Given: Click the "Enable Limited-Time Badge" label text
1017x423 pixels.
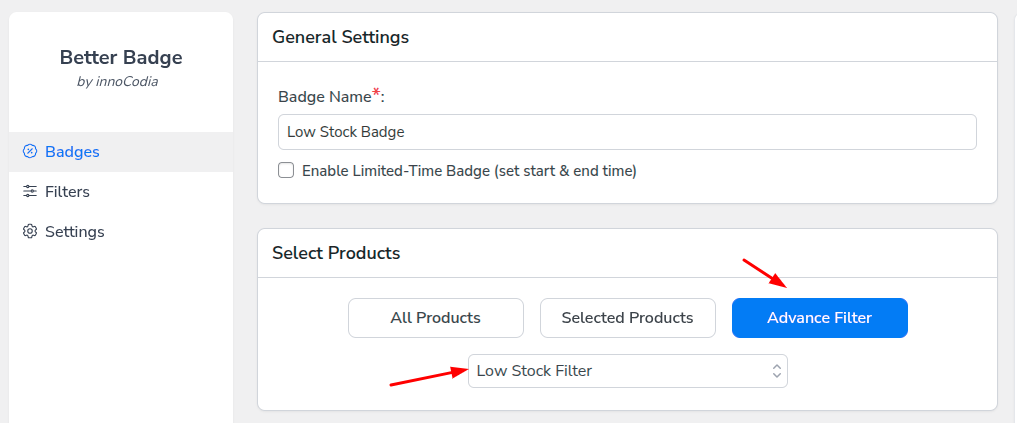Looking at the screenshot, I should [469, 171].
